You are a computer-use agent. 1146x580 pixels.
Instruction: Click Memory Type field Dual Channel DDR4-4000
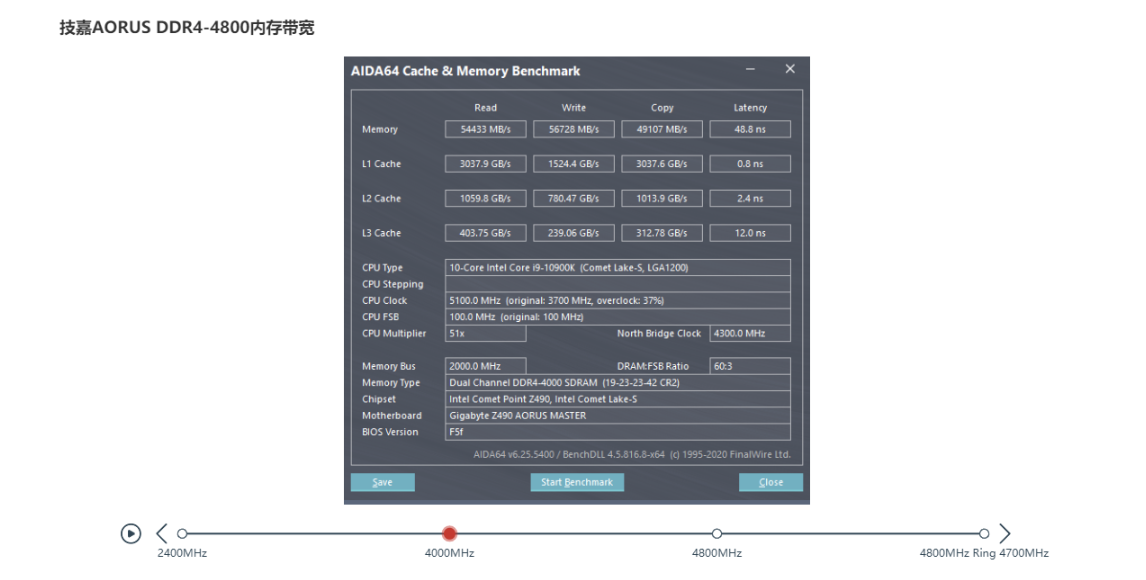coord(618,383)
